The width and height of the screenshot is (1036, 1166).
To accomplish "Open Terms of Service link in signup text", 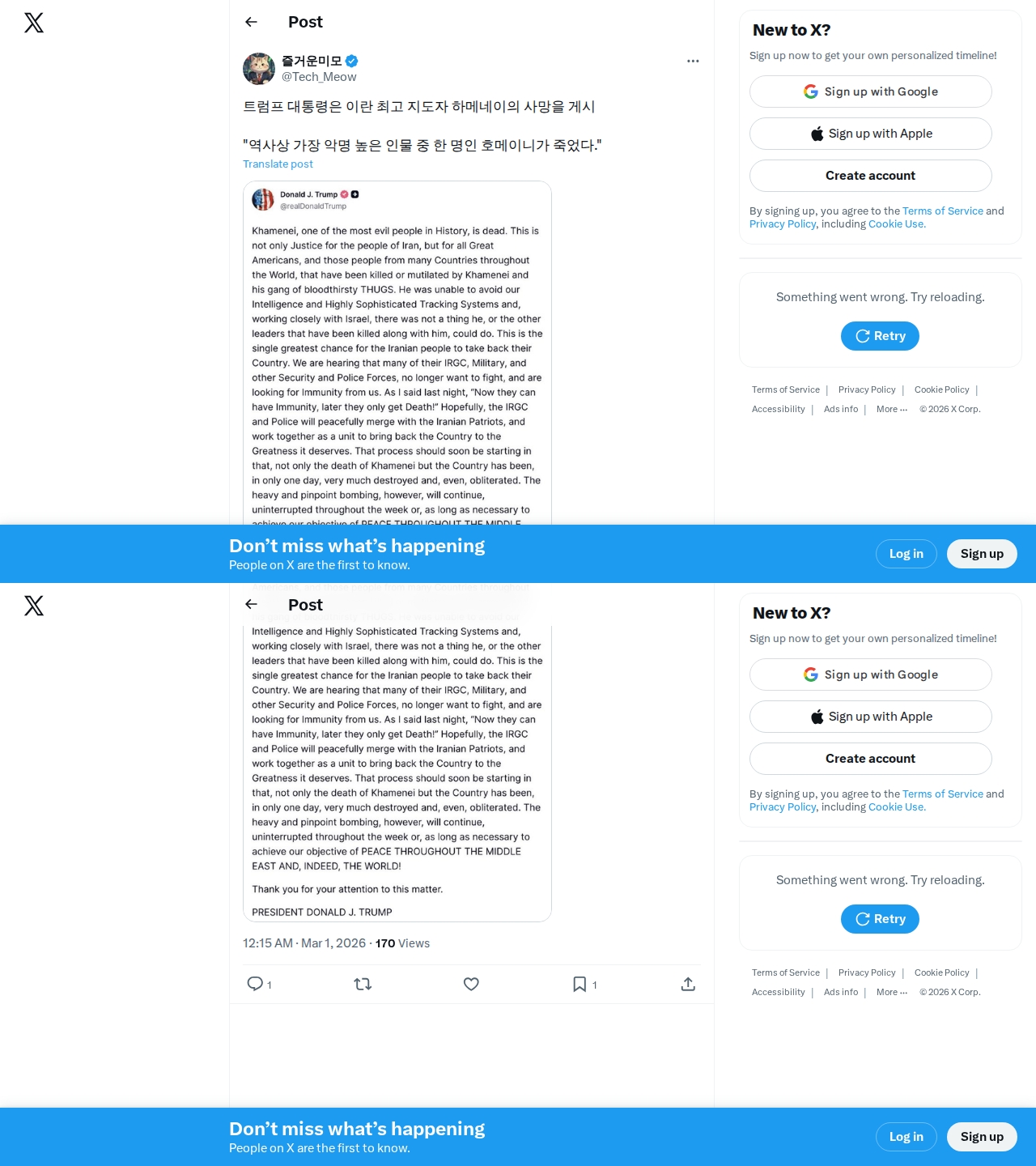I will [943, 211].
